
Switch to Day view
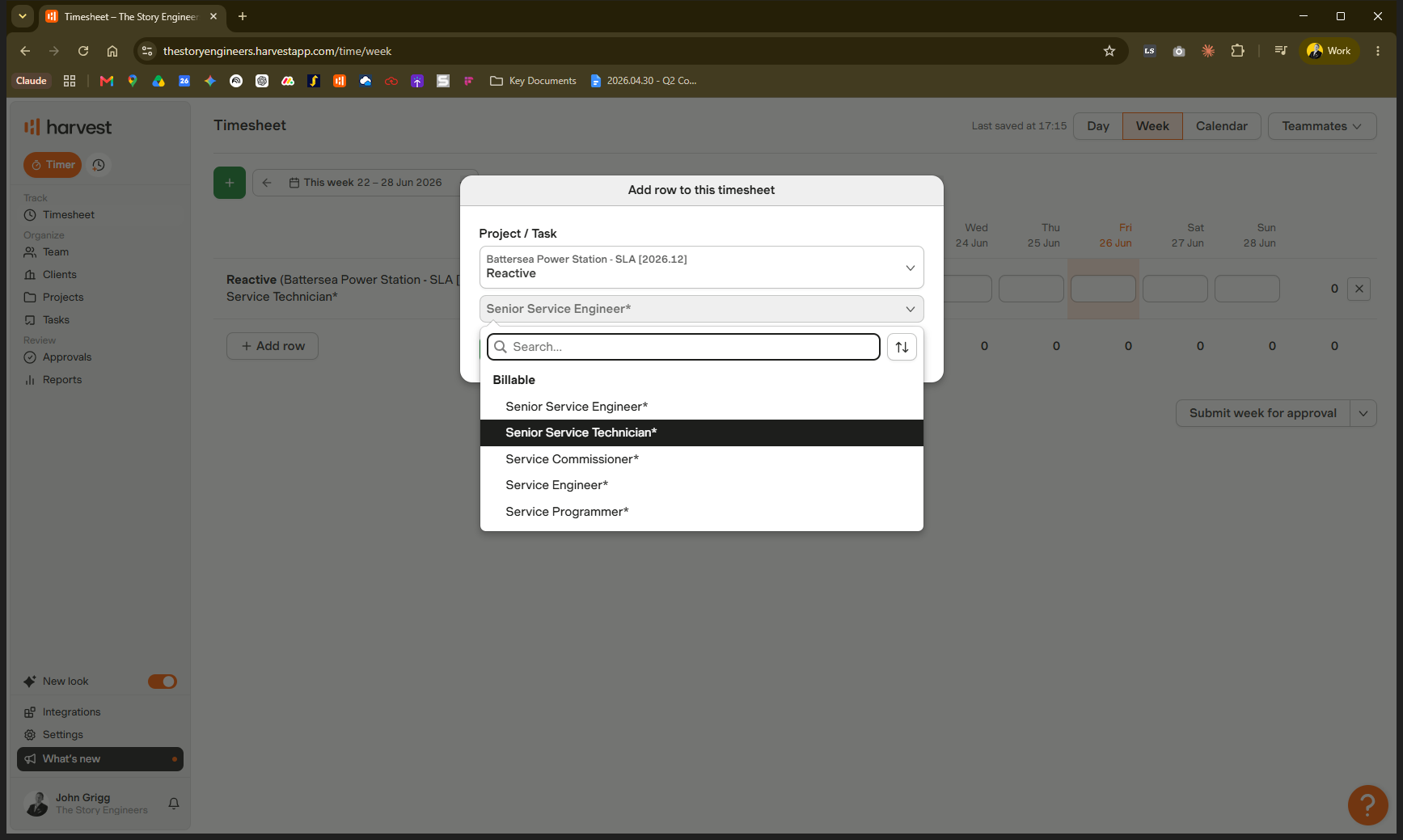point(1098,126)
